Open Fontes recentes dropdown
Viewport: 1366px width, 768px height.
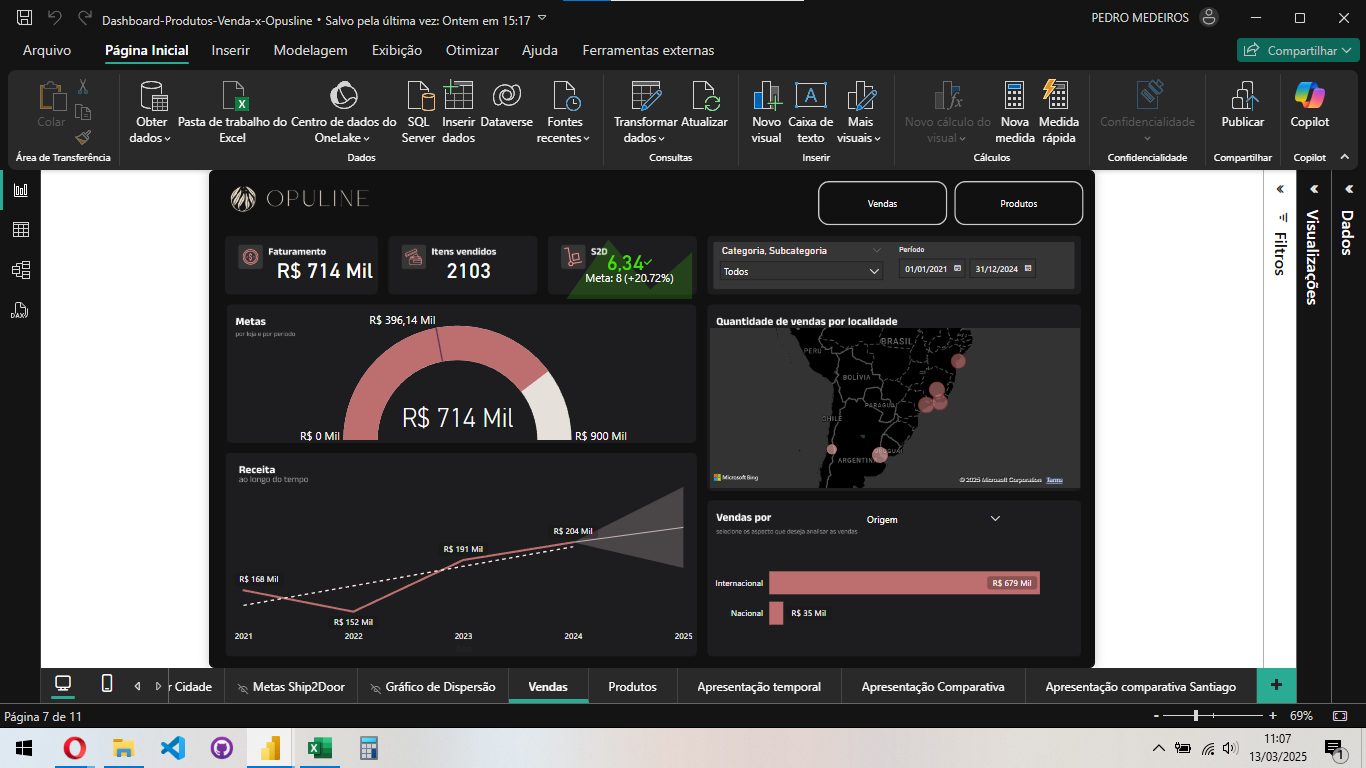coord(564,112)
